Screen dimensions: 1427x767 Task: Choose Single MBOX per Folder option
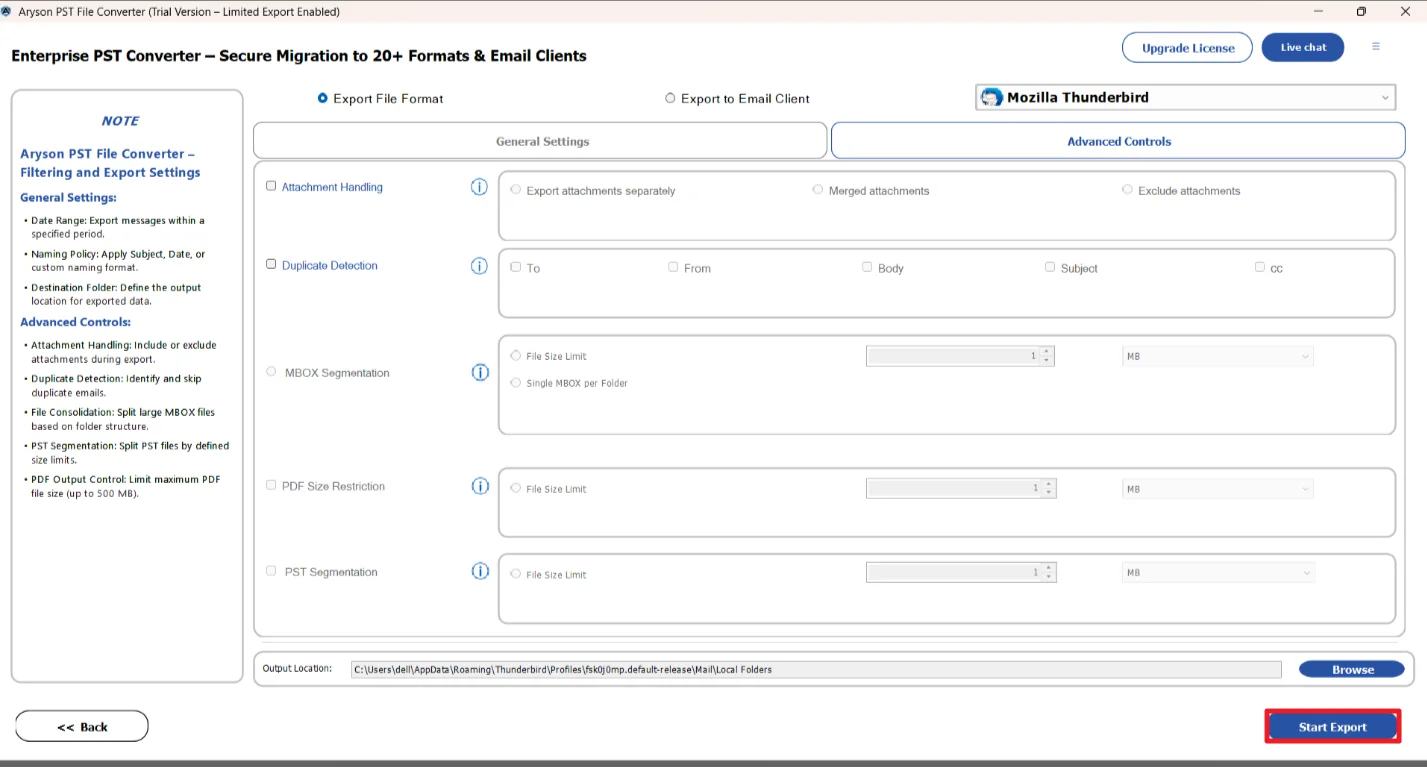[x=516, y=382]
